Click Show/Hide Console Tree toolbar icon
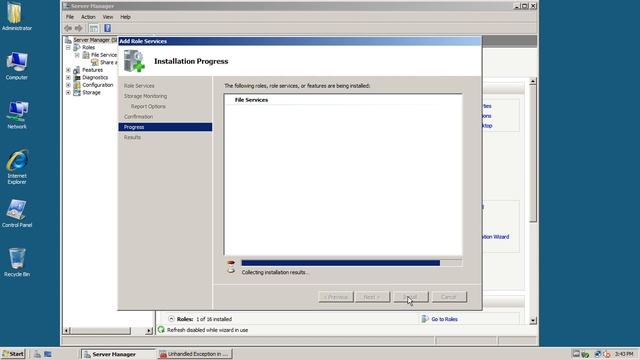Image resolution: width=640 pixels, height=360 pixels. pos(93,28)
